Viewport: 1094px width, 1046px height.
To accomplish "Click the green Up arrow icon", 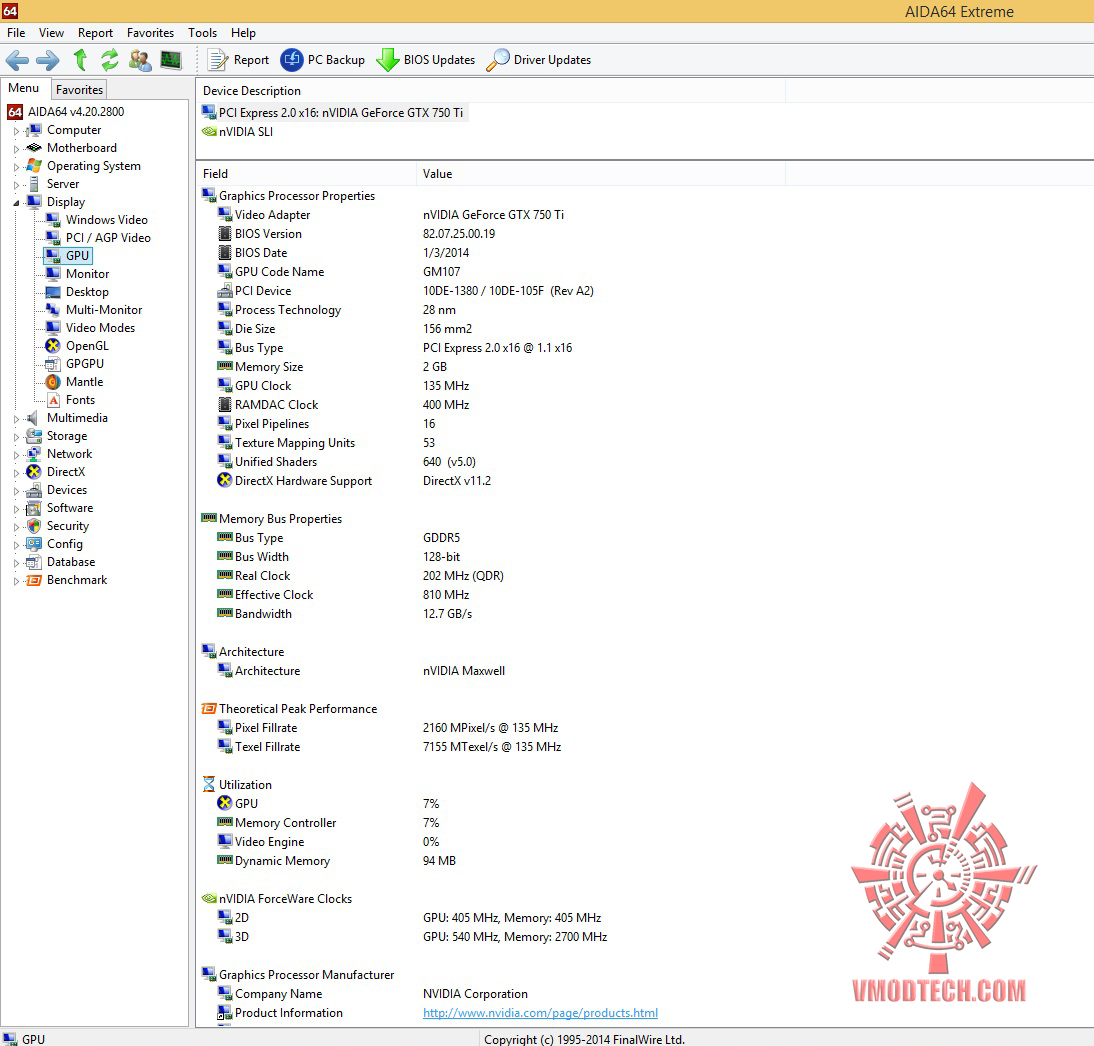I will click(x=80, y=60).
